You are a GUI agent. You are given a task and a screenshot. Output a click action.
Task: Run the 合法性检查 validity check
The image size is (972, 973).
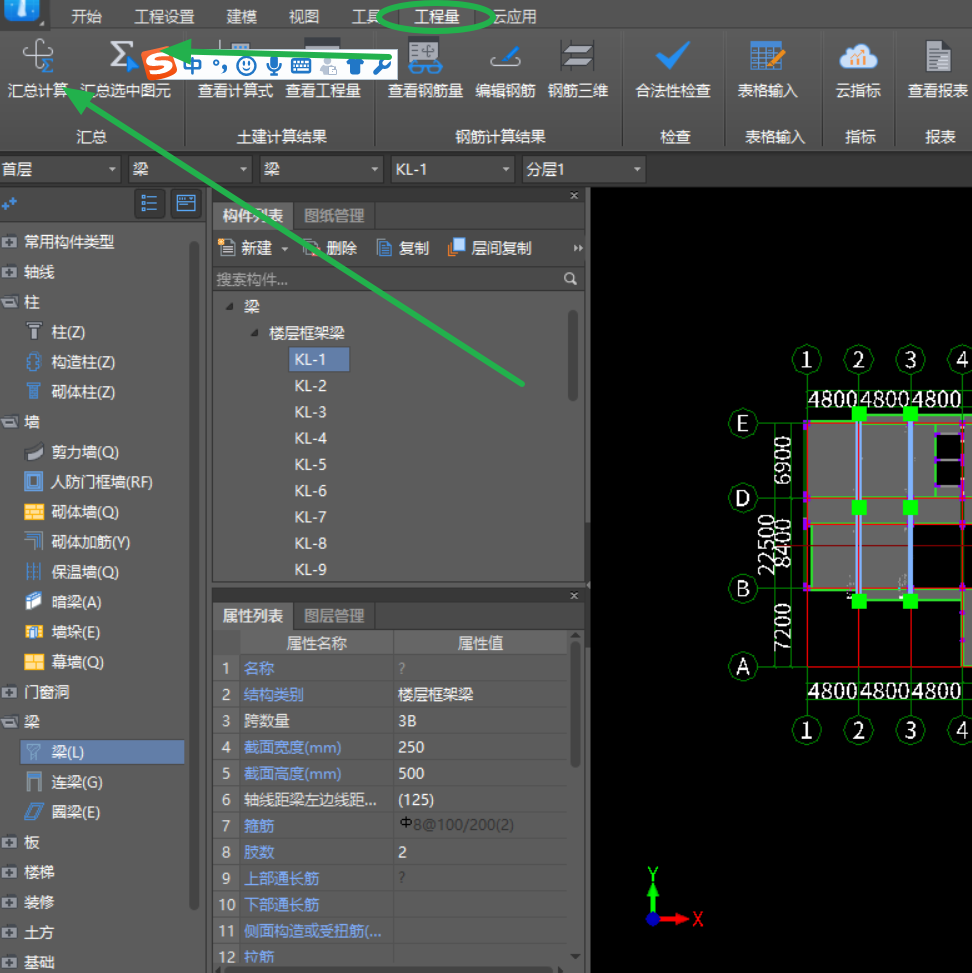click(673, 56)
